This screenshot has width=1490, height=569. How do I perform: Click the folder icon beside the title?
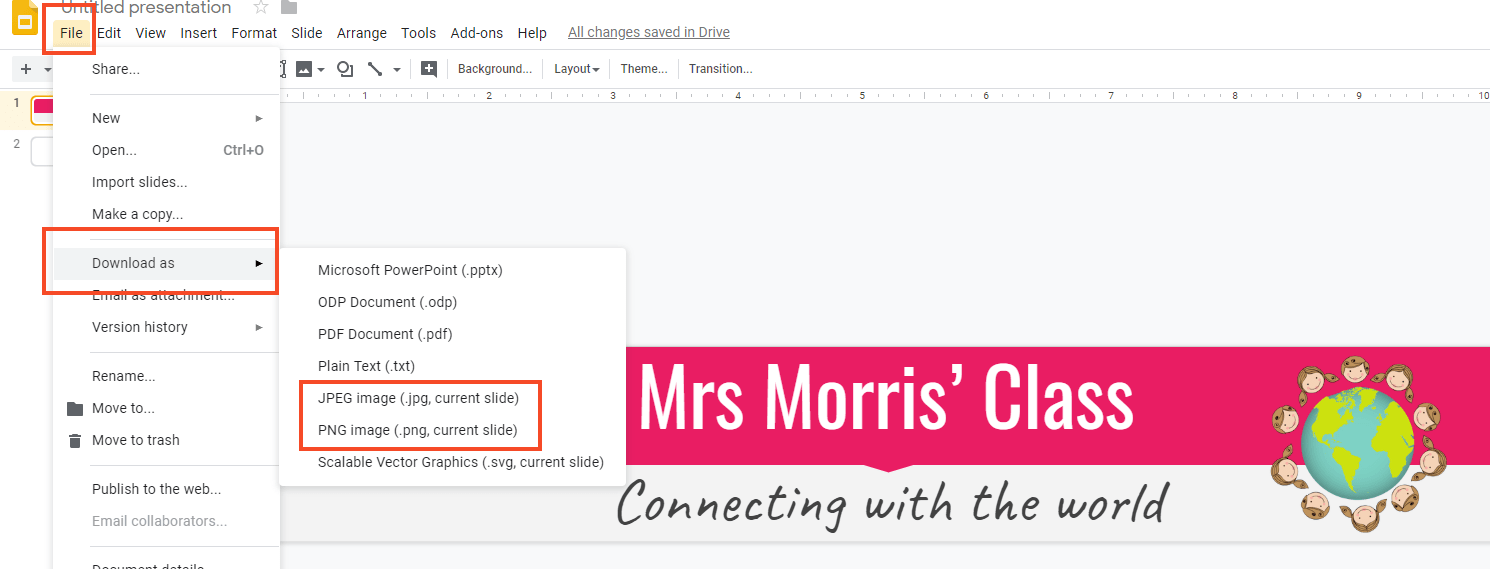click(x=289, y=8)
